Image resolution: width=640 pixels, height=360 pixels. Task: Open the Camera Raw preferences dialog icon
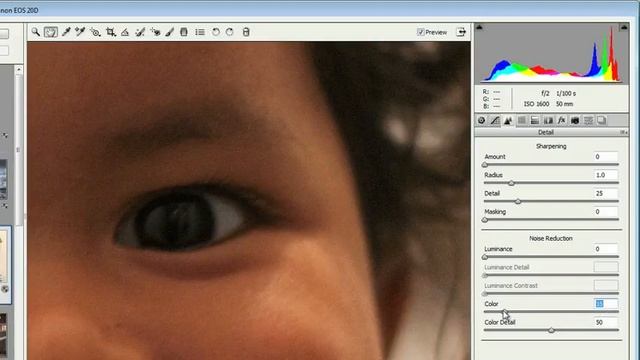click(200, 32)
